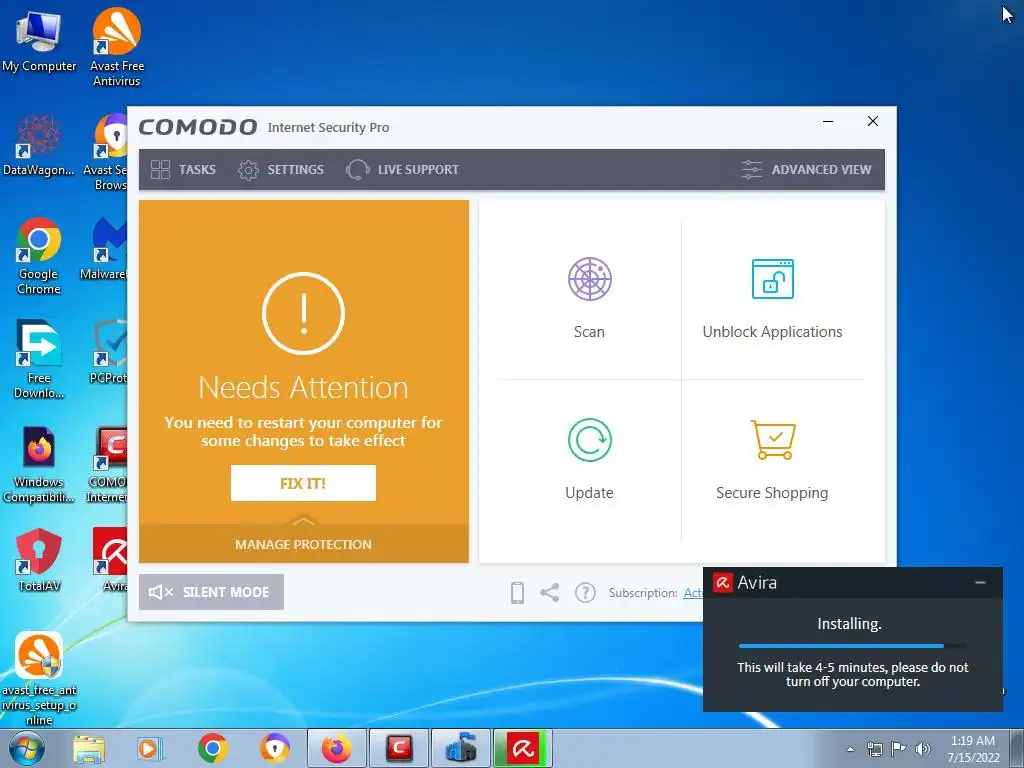
Task: Switch to Comodo taskbar button
Action: tap(398, 748)
